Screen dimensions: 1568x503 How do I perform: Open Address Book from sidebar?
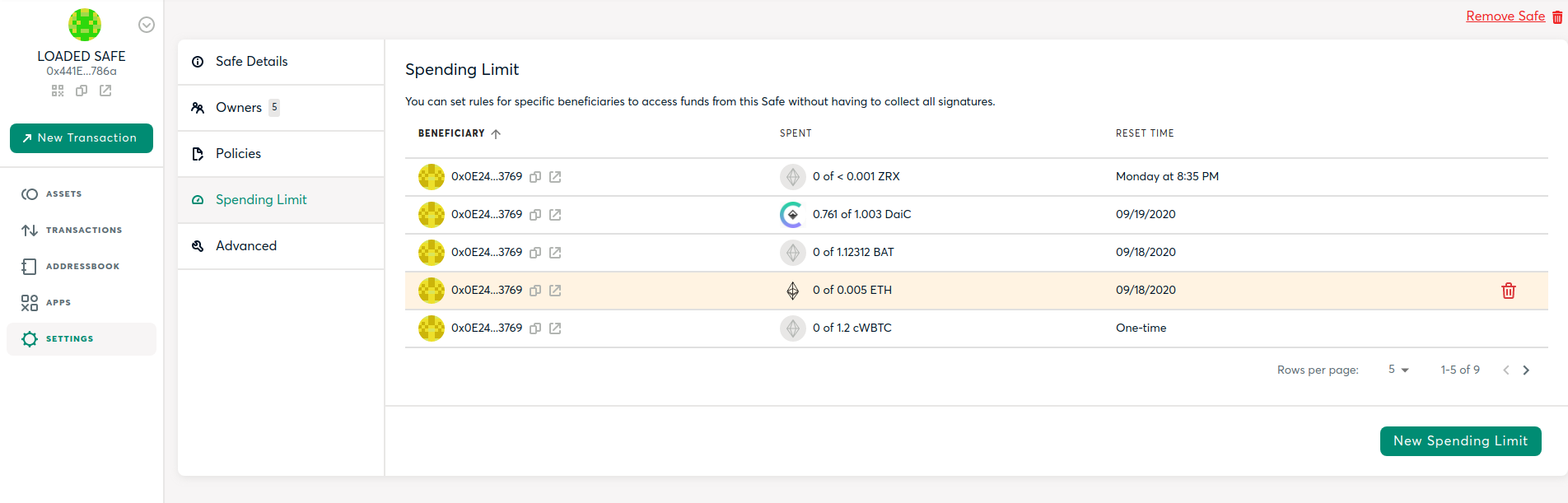point(82,267)
